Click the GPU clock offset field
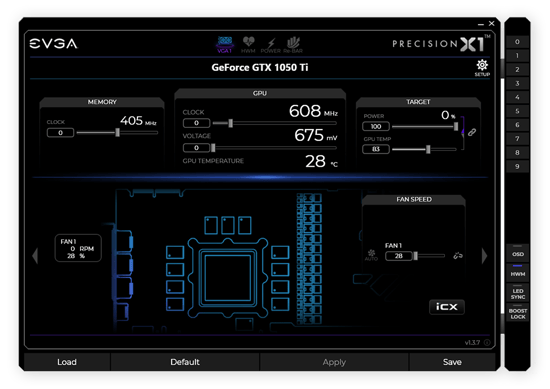Image resolution: width=550 pixels, height=389 pixels. [x=196, y=123]
